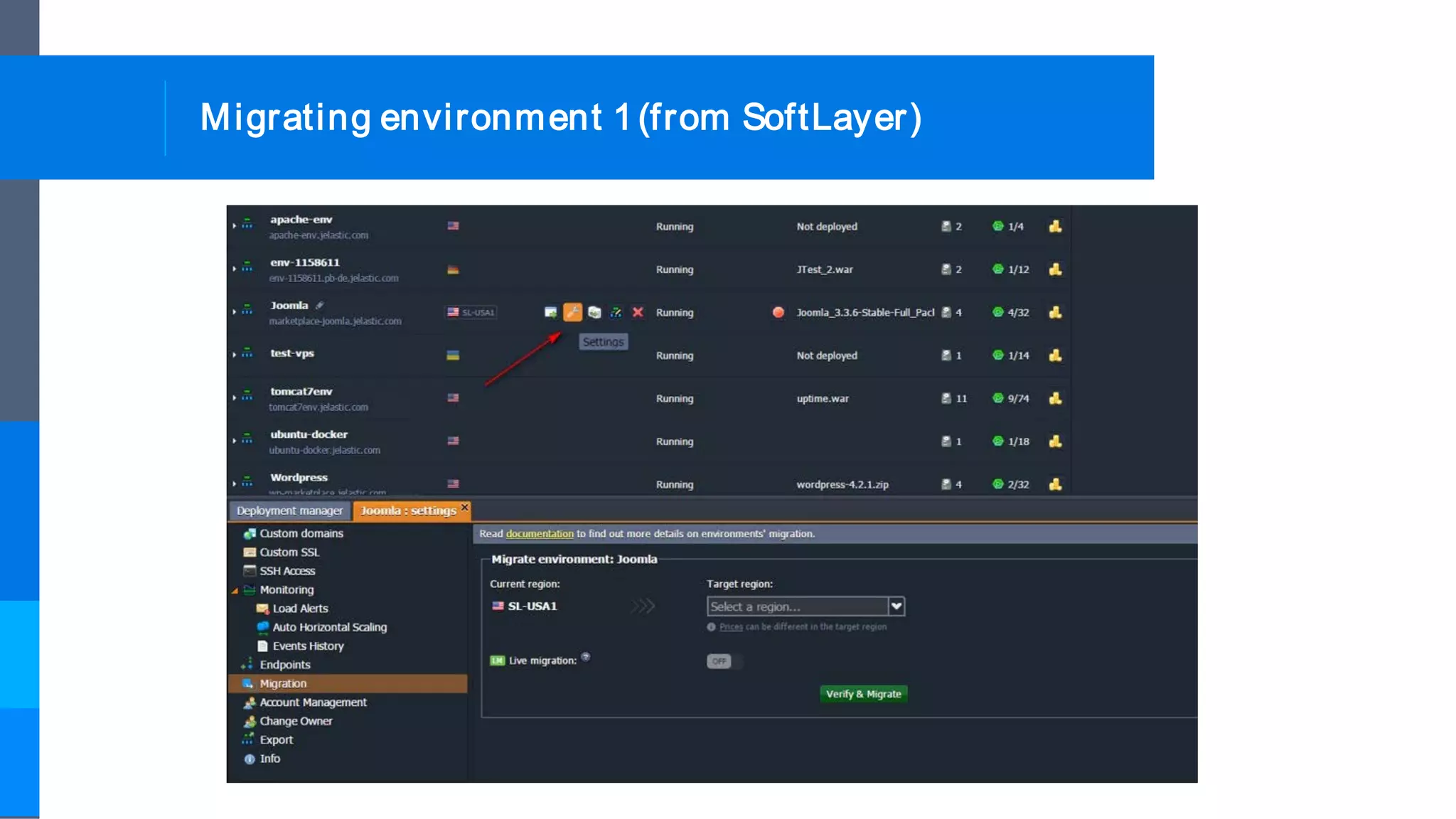Open Endpoints settings section
Viewport: 1456px width, 819px height.
284,665
